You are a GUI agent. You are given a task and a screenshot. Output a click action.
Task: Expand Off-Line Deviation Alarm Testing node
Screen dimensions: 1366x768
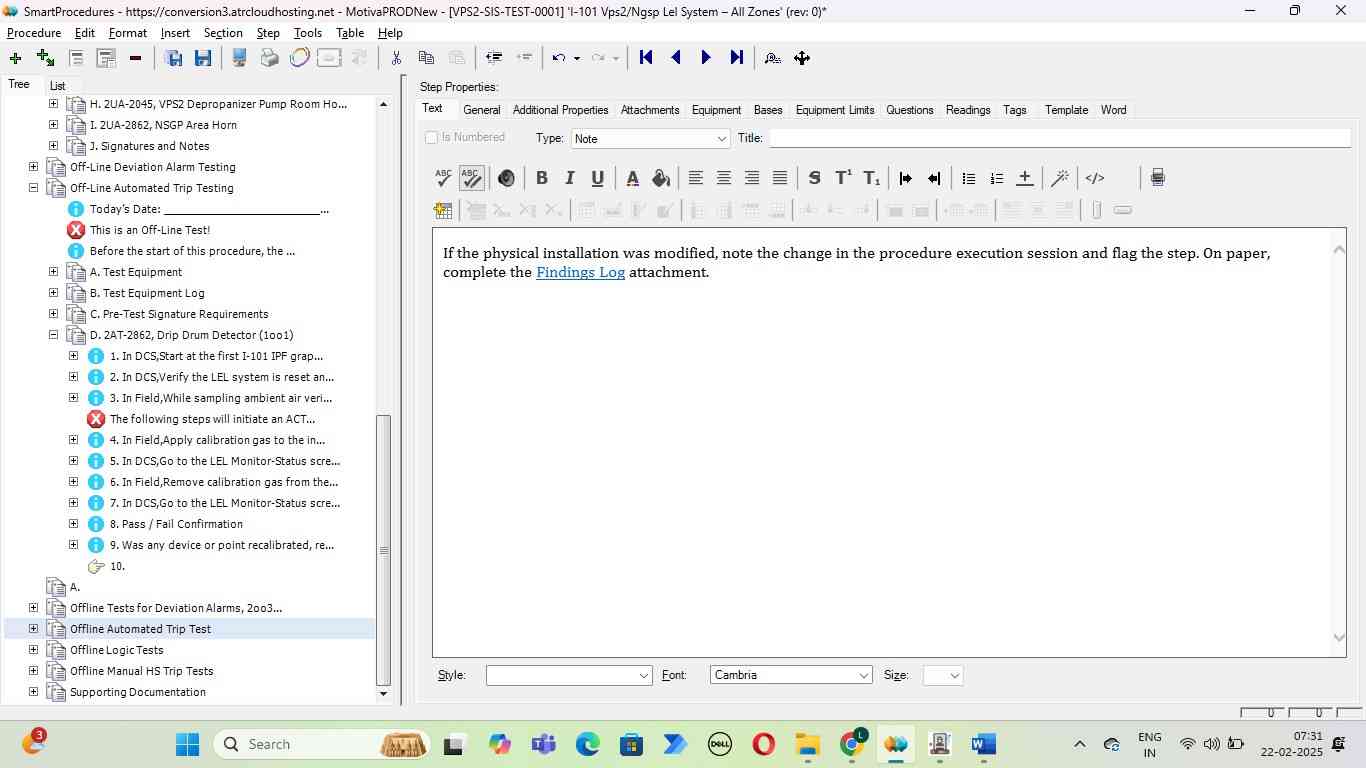(33, 167)
